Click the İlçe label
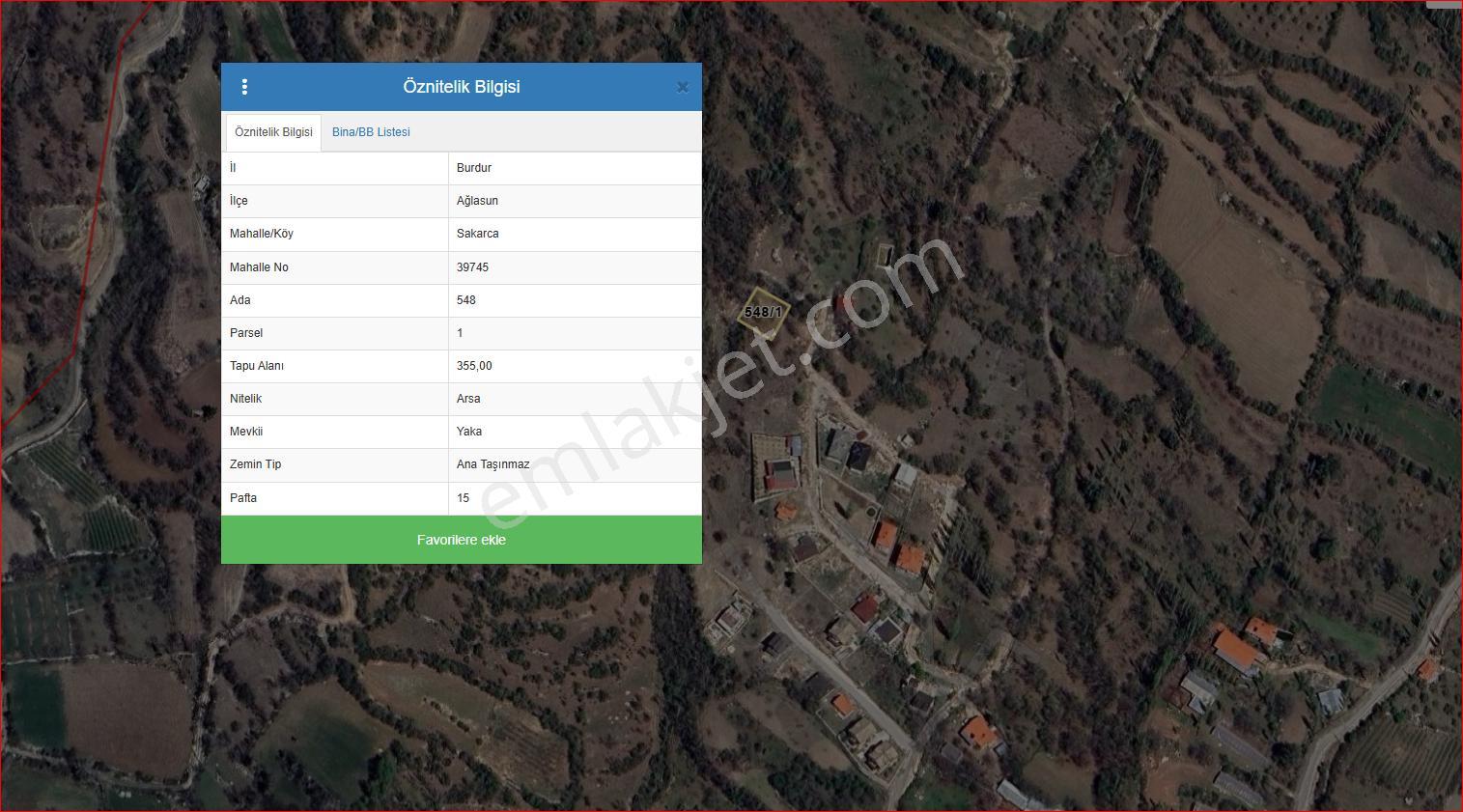 point(239,201)
